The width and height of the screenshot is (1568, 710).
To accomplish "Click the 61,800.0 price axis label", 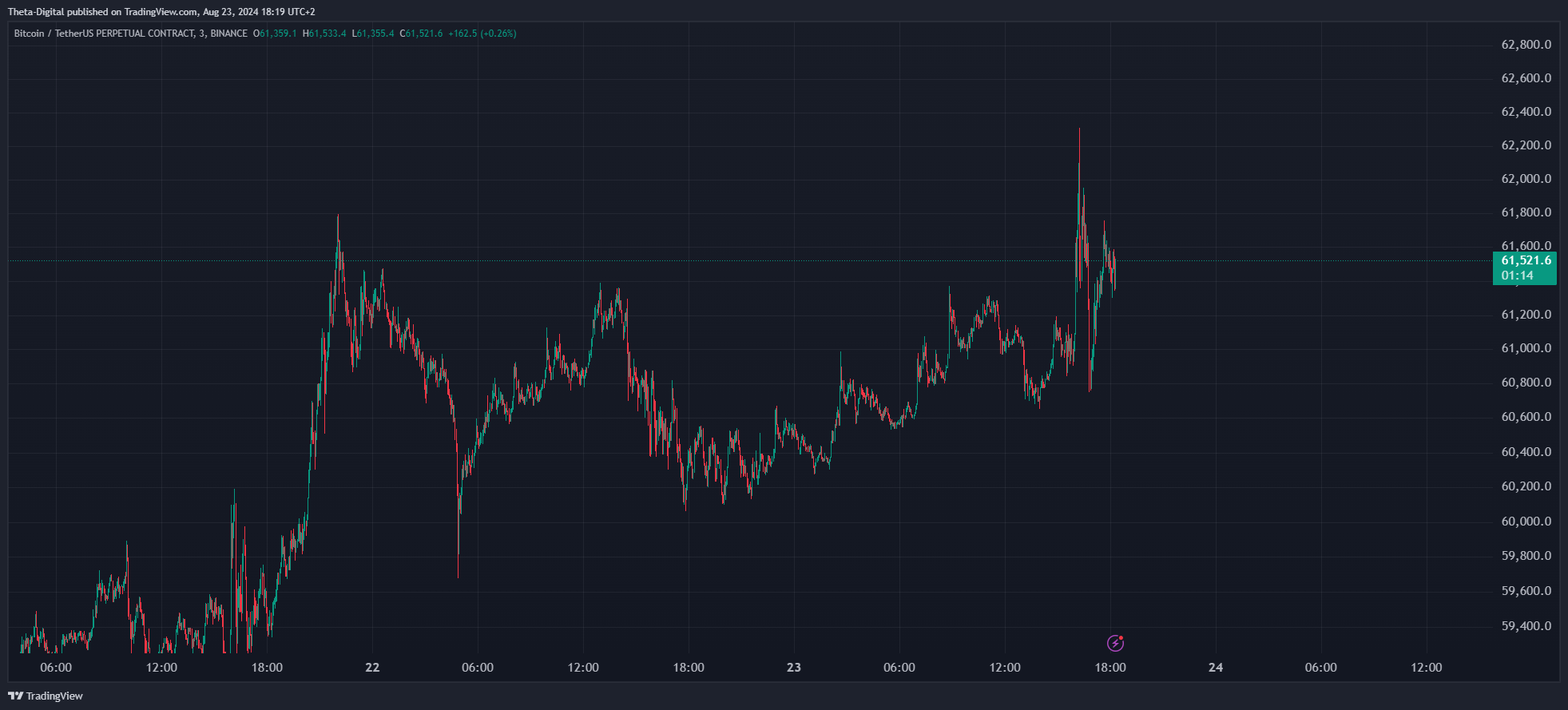I will [x=1526, y=212].
